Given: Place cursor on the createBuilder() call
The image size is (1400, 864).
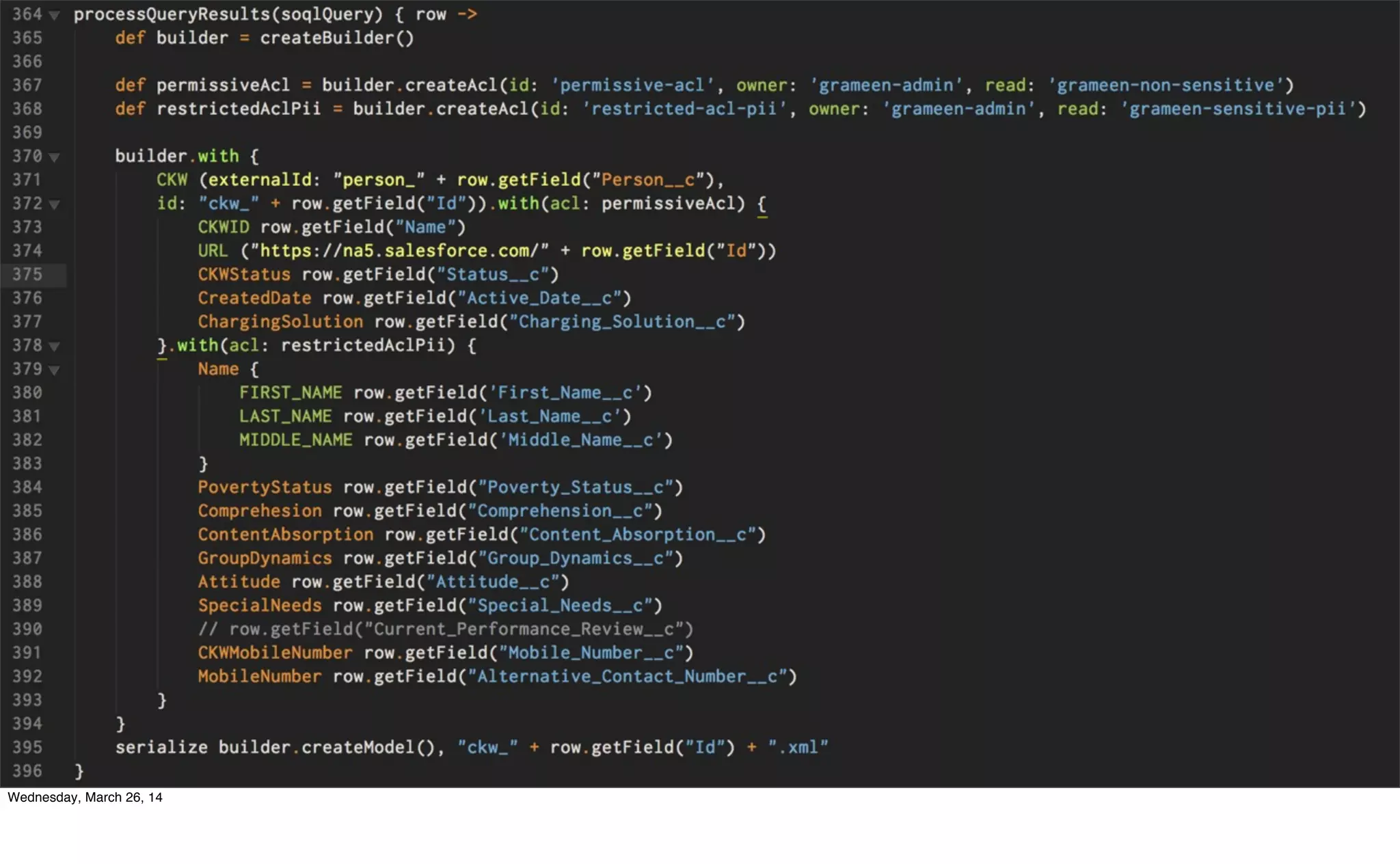Looking at the screenshot, I should tap(336, 38).
